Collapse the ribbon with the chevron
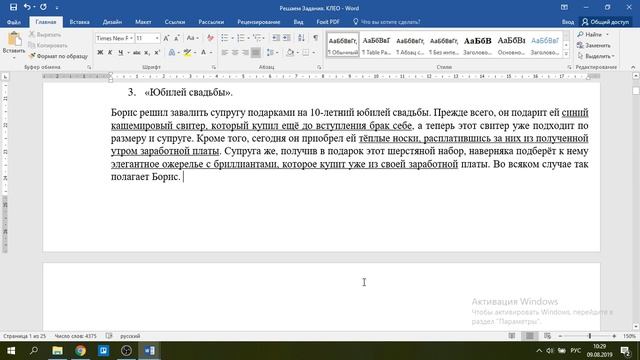 633,67
